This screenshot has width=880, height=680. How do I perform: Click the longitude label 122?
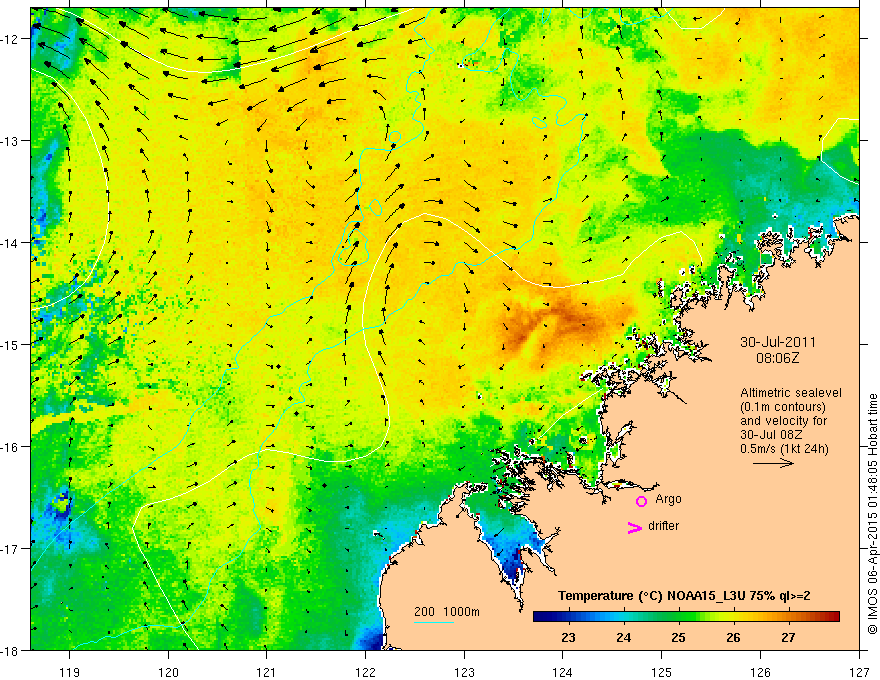pos(365,672)
